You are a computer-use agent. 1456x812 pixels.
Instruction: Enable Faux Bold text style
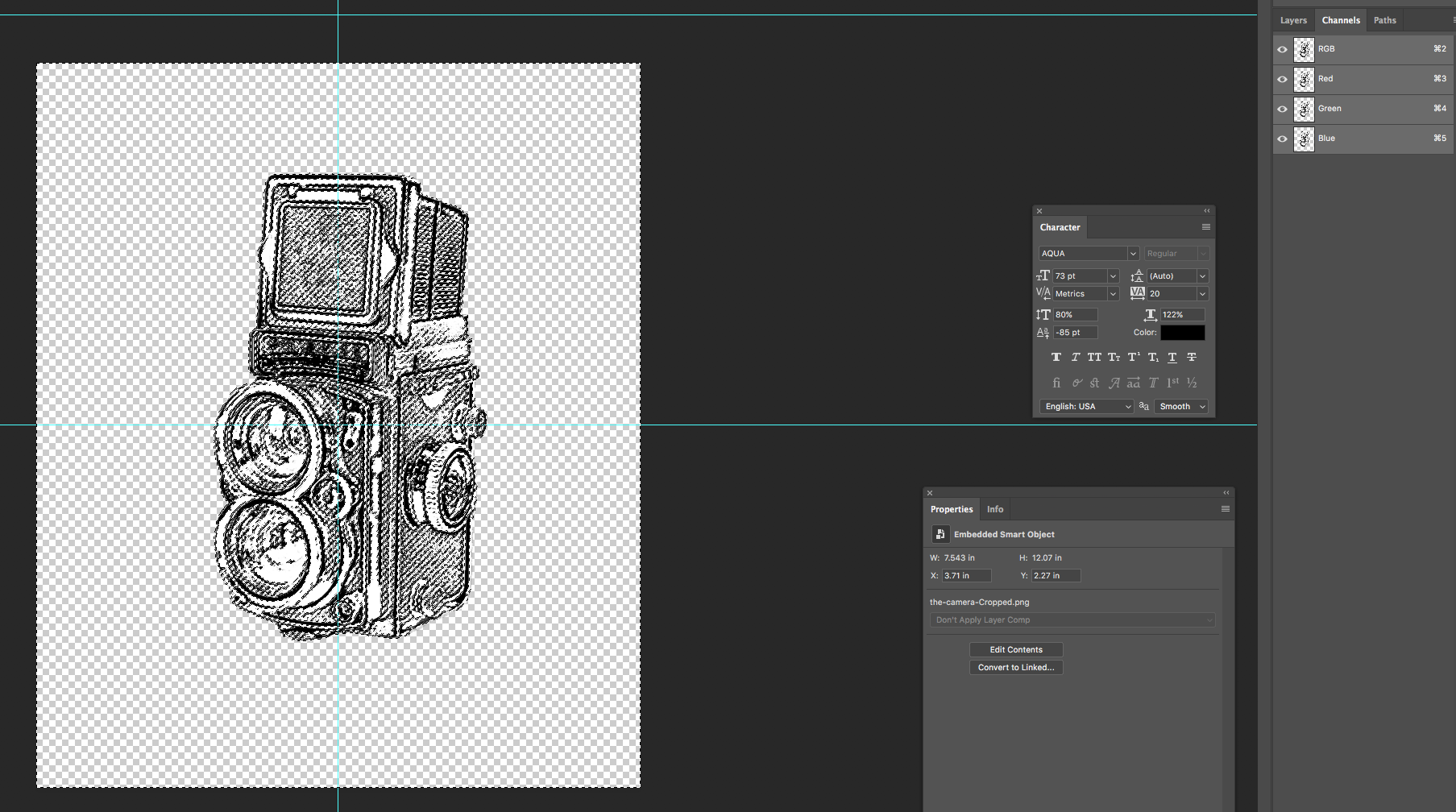point(1056,357)
